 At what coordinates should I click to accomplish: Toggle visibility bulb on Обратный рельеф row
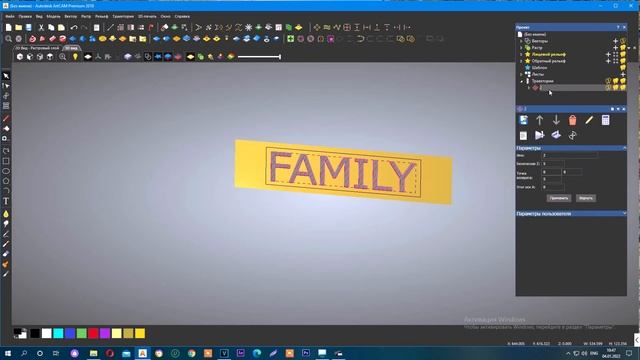pos(623,61)
